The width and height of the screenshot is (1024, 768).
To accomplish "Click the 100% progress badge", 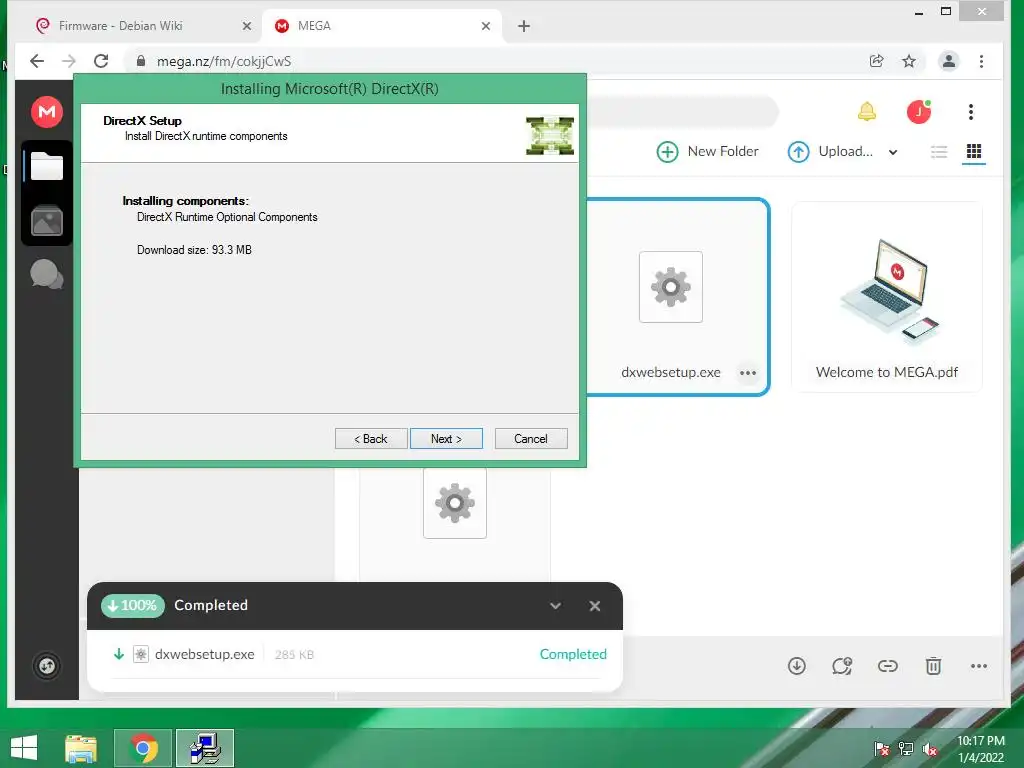I will tap(133, 605).
